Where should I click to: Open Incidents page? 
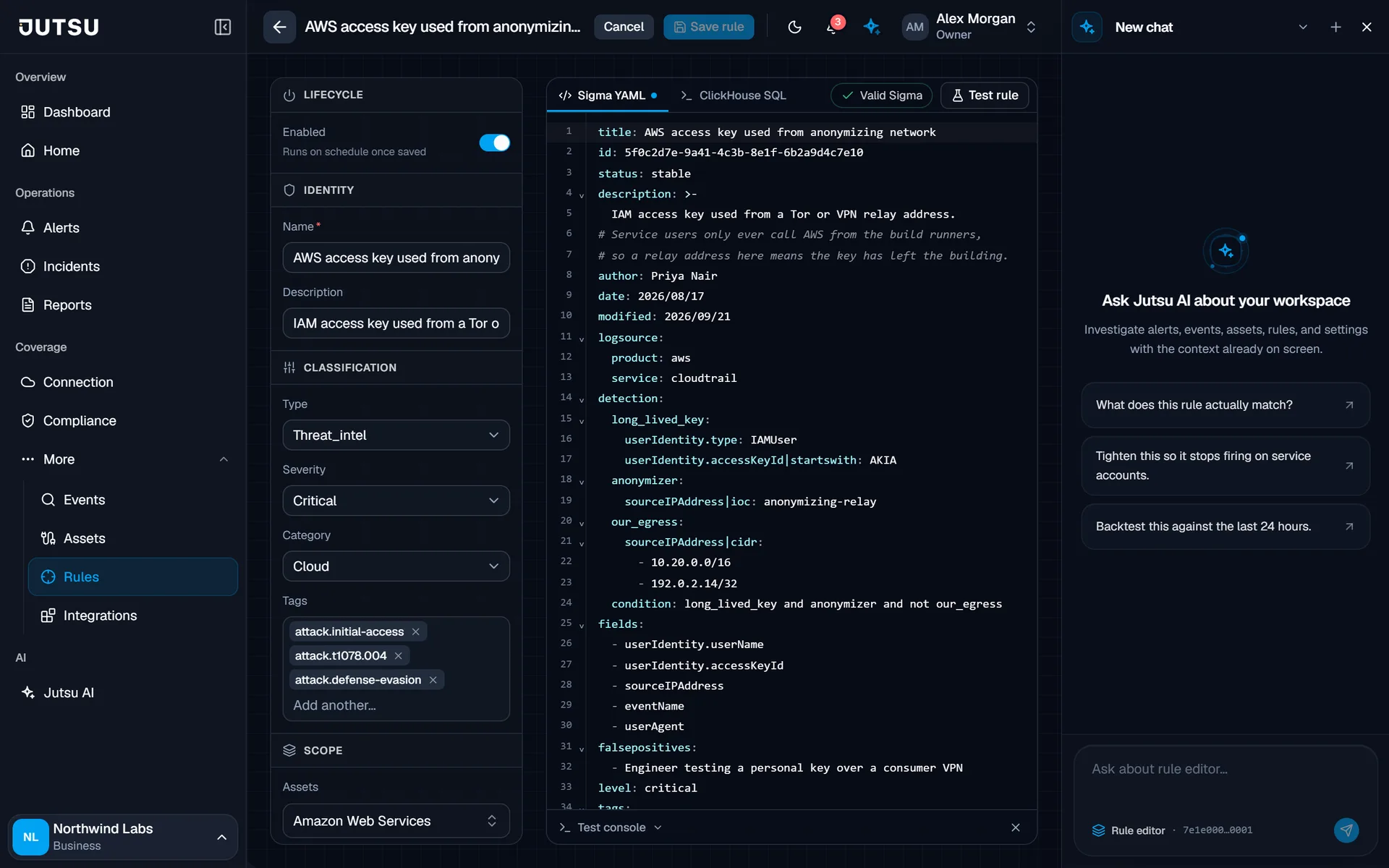(x=133, y=266)
